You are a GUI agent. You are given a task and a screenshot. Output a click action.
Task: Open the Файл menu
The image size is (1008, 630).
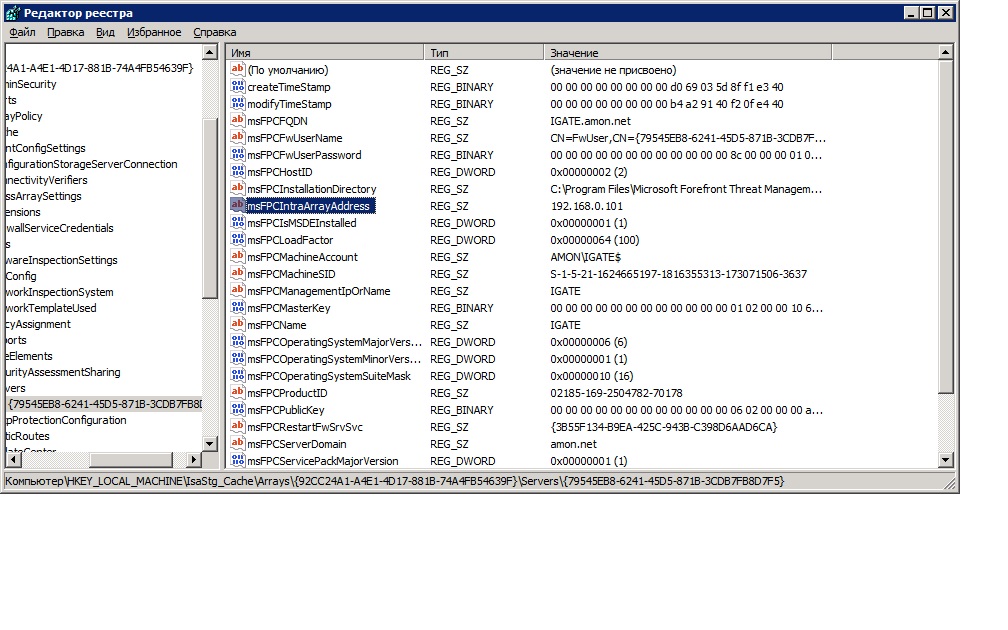22,32
